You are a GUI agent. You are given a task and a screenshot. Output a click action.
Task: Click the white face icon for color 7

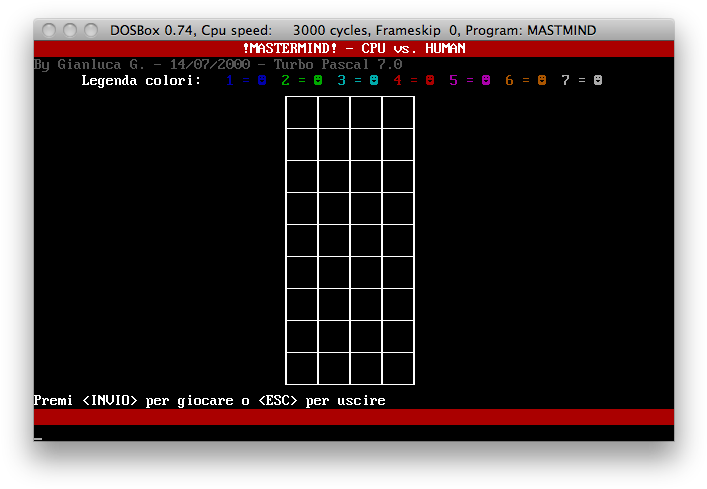[598, 80]
